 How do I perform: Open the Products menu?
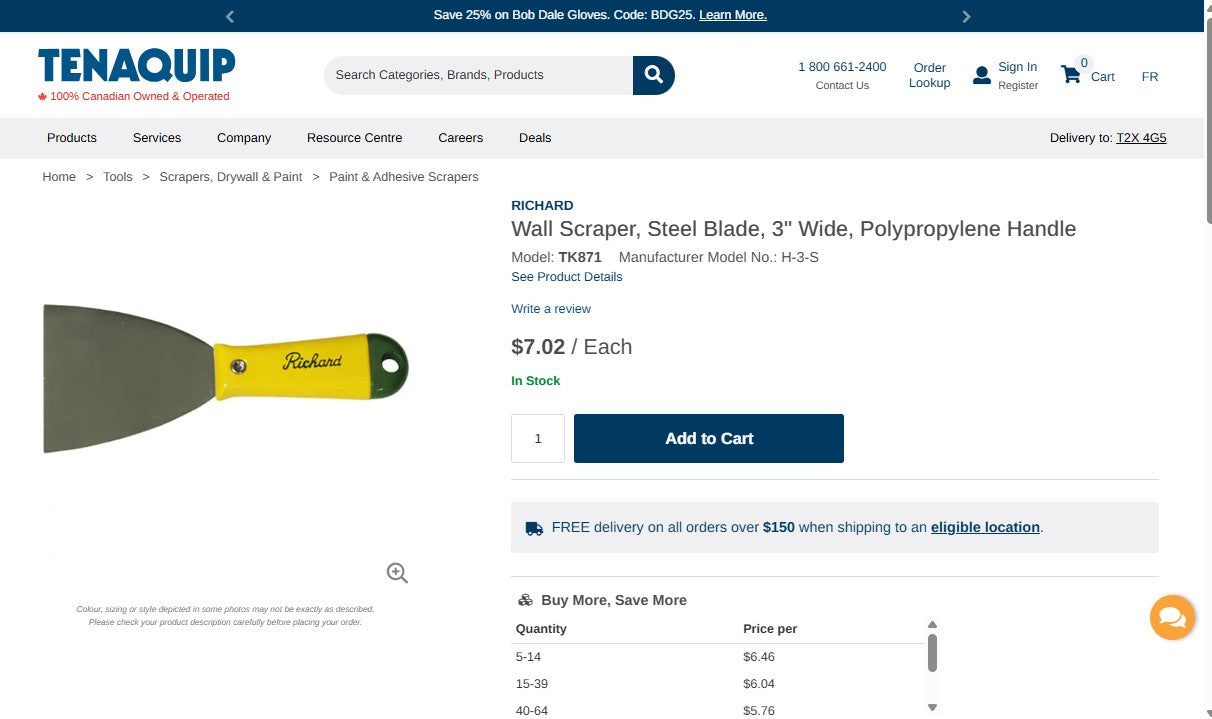[x=71, y=137]
